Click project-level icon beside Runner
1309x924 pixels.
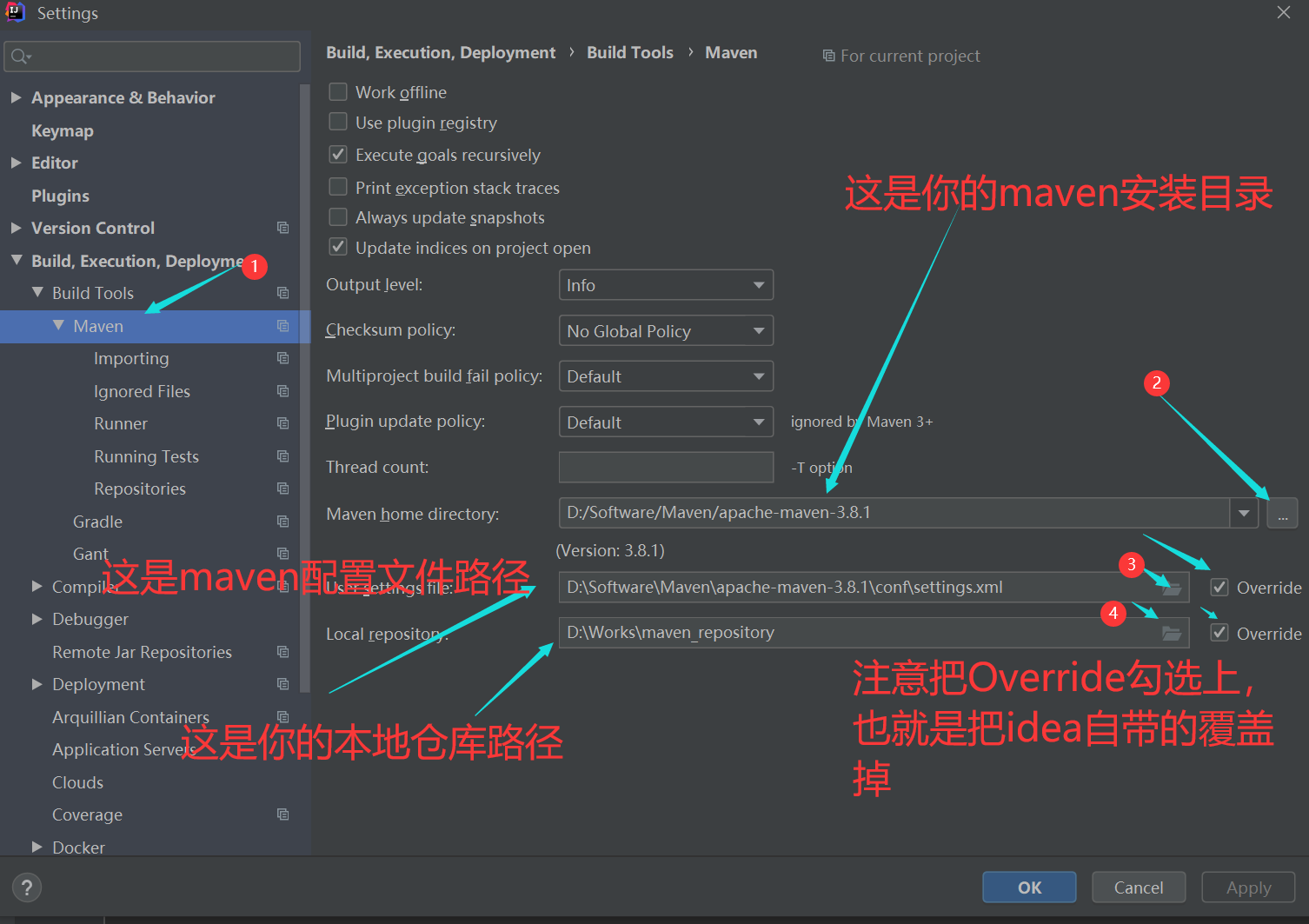pyautogui.click(x=282, y=423)
